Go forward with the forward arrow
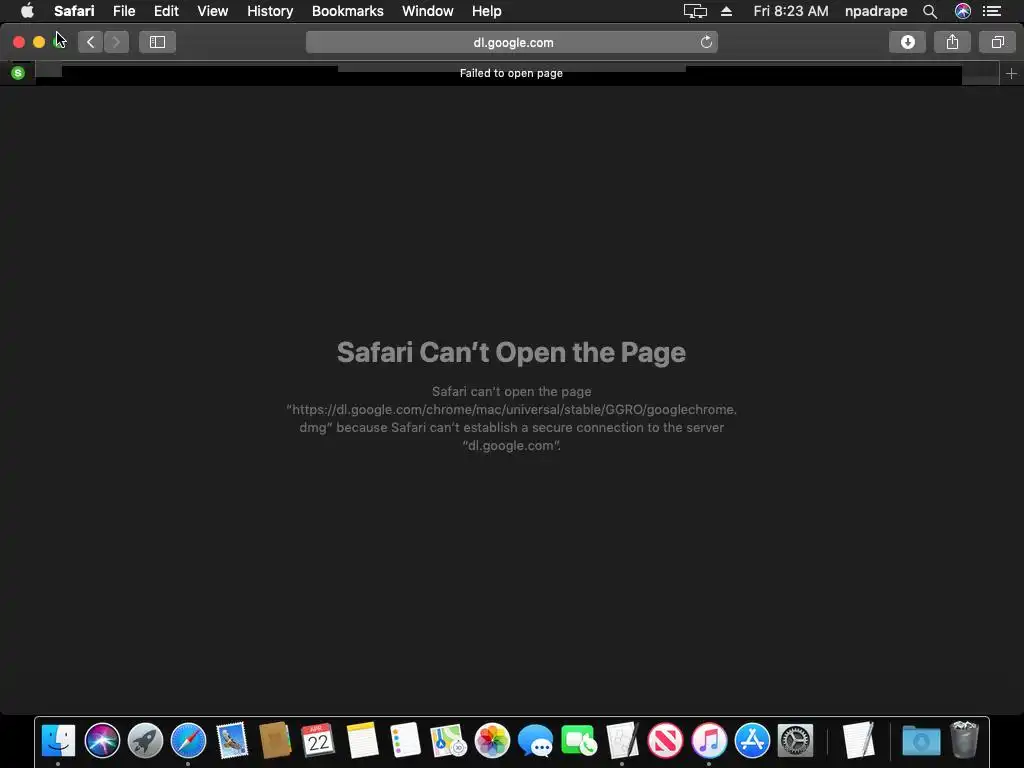1024x768 pixels. click(x=116, y=42)
